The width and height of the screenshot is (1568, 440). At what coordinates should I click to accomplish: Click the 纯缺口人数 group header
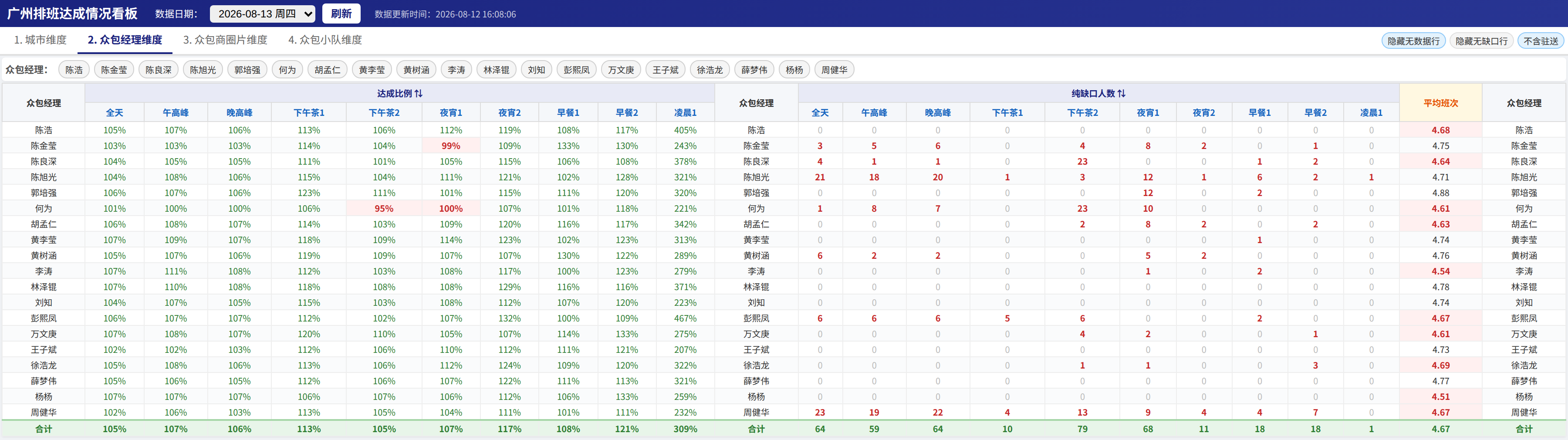[1099, 93]
